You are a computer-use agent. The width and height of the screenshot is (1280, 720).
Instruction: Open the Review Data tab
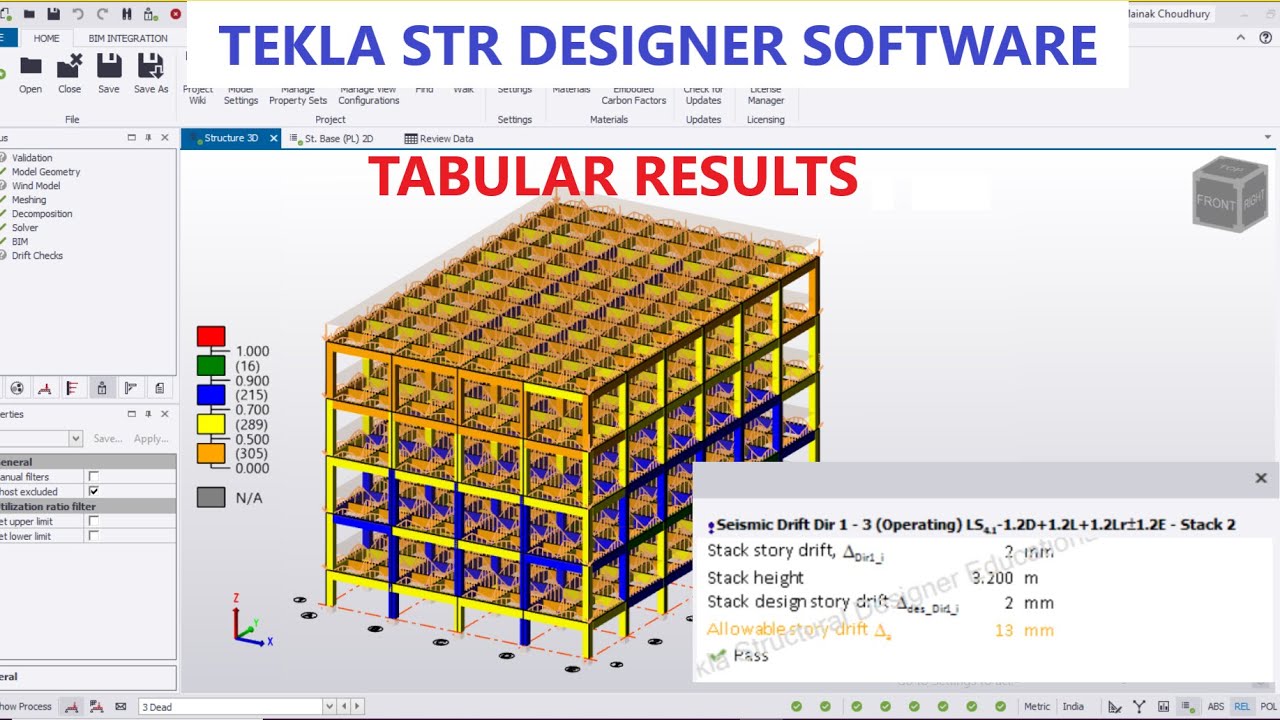point(439,138)
